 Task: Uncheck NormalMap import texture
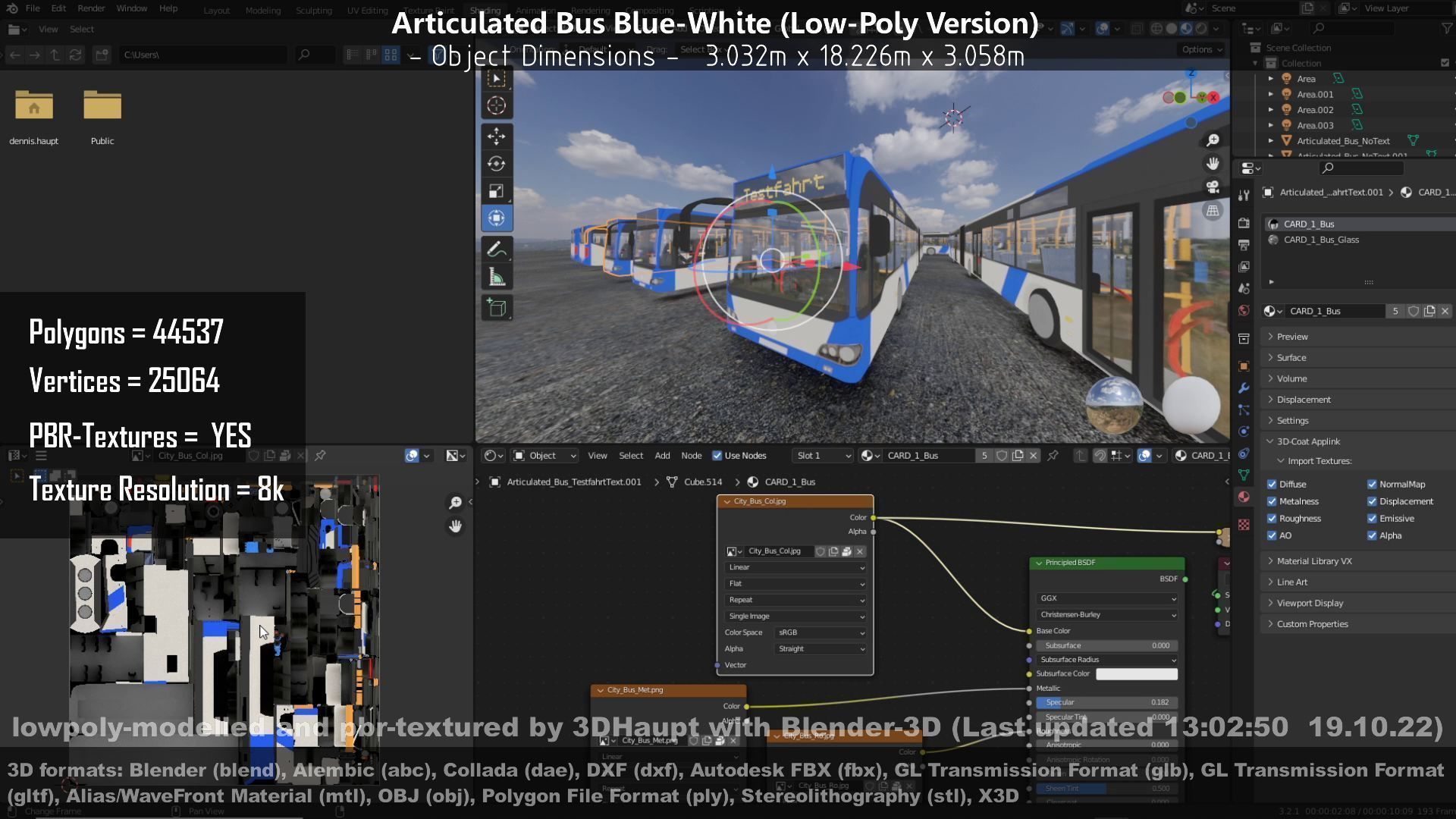pyautogui.click(x=1372, y=484)
